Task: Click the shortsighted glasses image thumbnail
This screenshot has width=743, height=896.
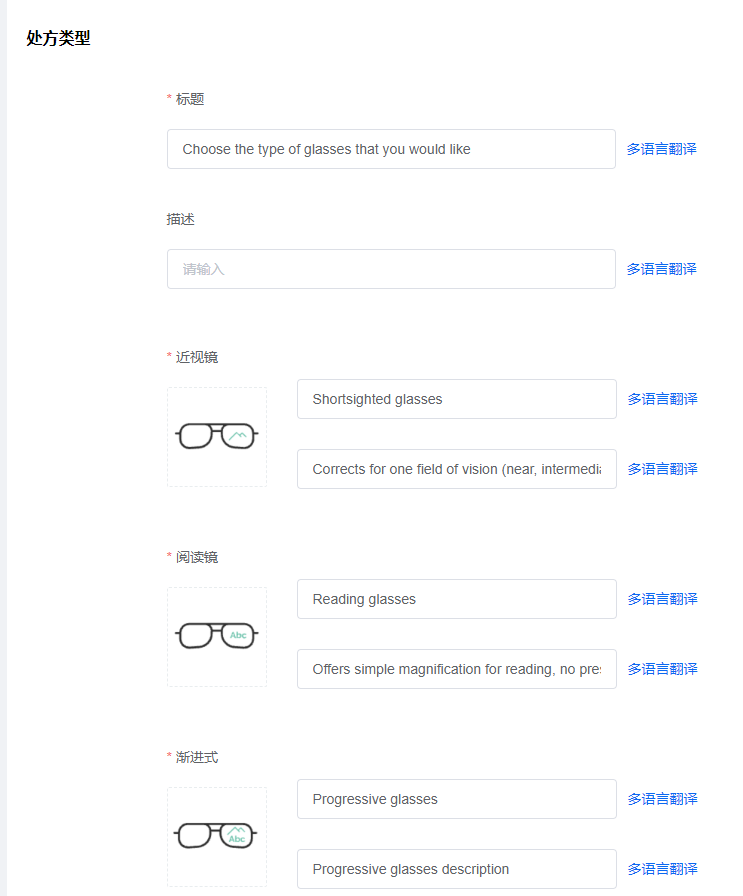Action: pos(217,437)
